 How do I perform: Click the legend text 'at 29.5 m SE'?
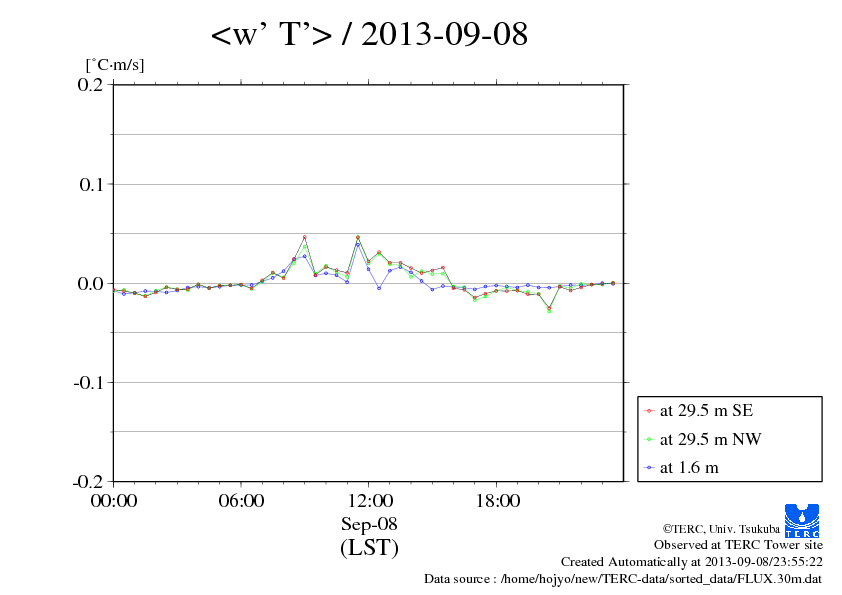pyautogui.click(x=707, y=411)
